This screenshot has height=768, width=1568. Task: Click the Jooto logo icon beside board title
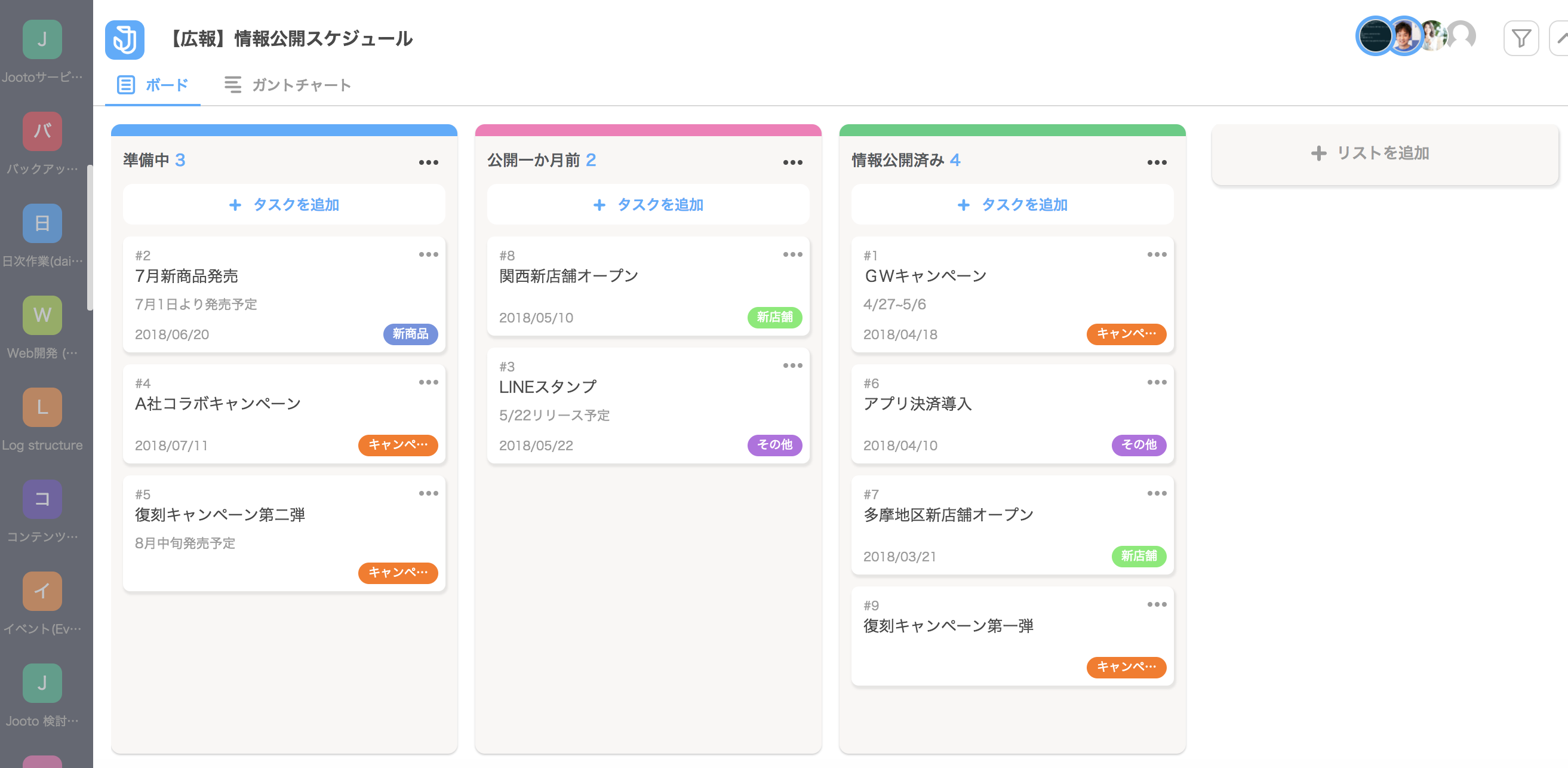coord(125,39)
